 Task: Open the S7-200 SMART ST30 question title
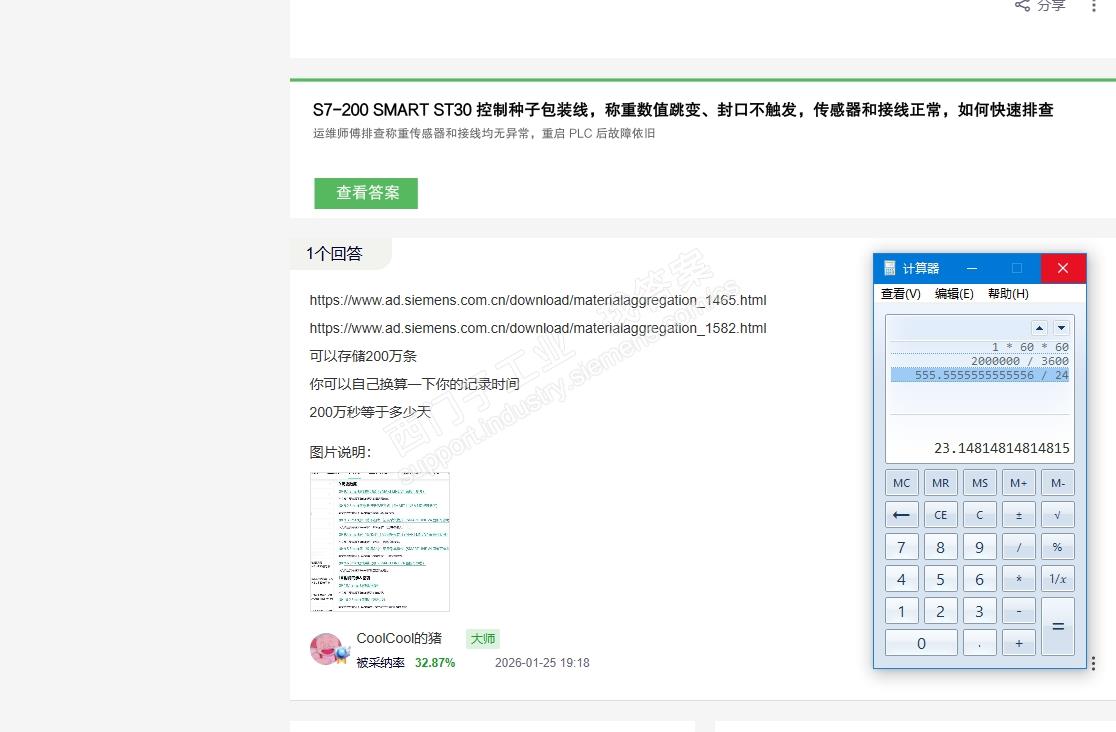coord(683,110)
